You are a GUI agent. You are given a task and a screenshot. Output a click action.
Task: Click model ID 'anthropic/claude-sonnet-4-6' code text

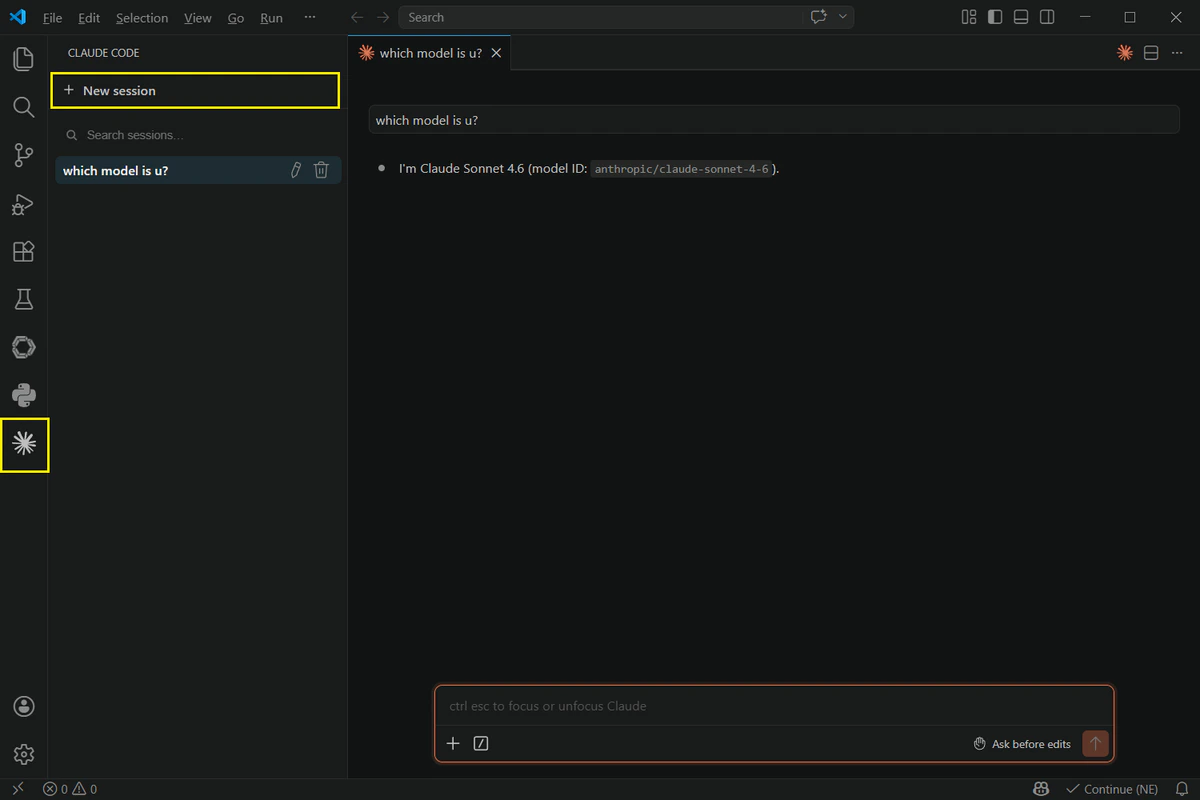pyautogui.click(x=681, y=169)
